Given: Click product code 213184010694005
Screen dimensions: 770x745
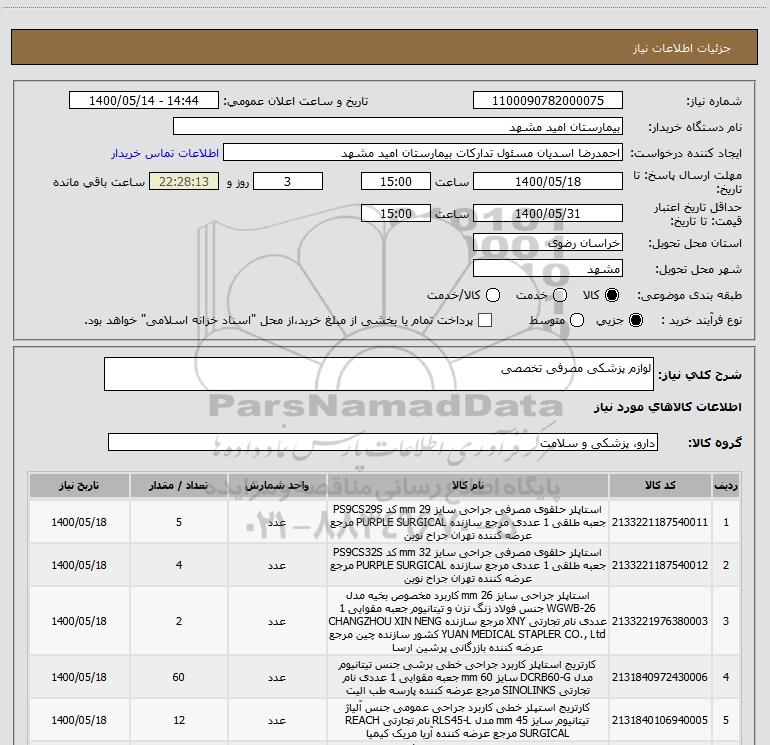Looking at the screenshot, I should (x=660, y=720).
